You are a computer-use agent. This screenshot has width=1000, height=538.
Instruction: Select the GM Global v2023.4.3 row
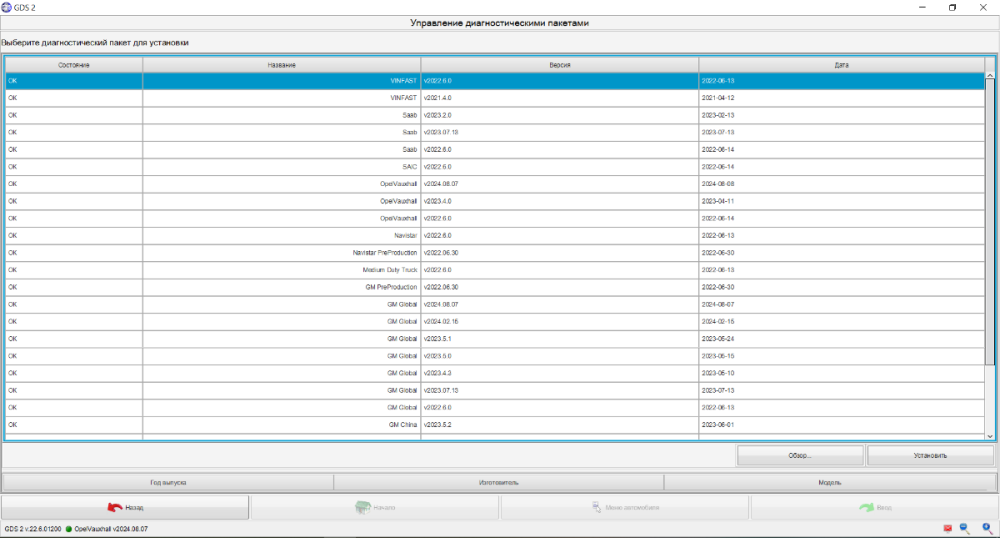coord(495,374)
